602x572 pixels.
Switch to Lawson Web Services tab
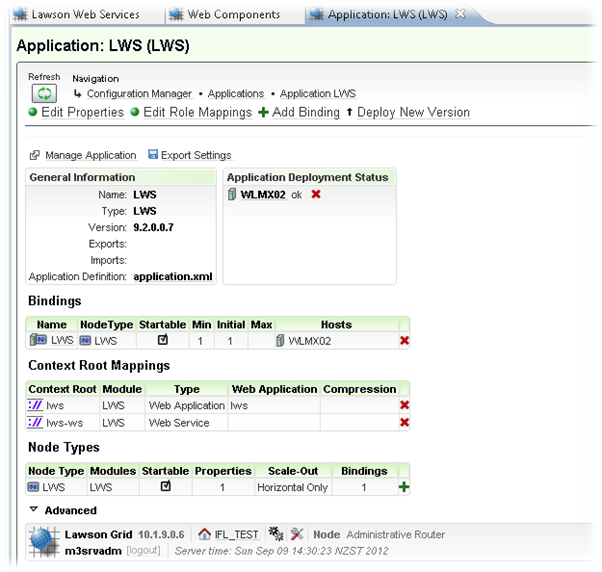76,15
